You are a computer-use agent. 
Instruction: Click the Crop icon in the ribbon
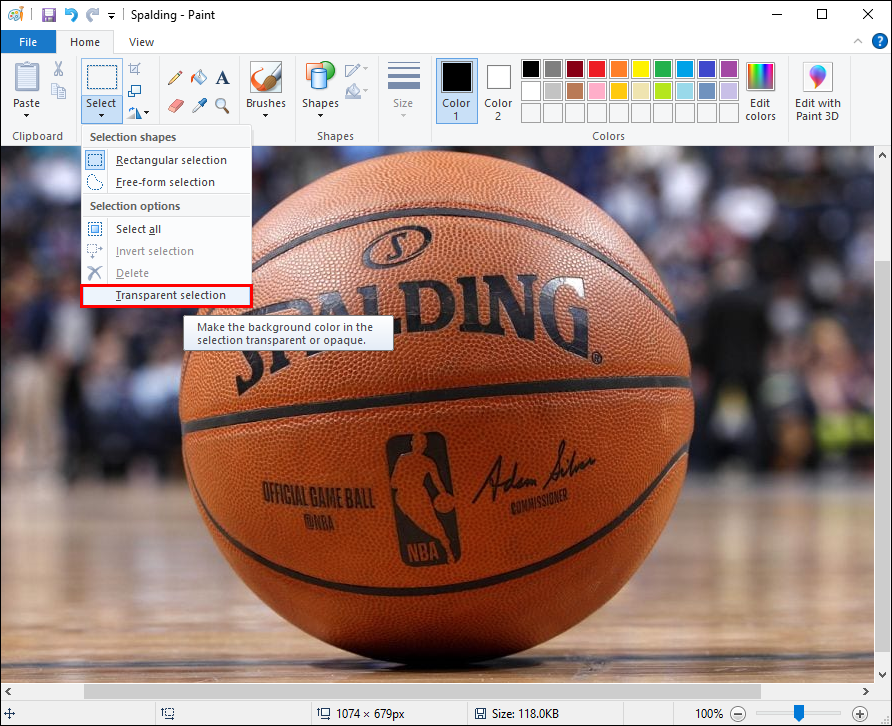pyautogui.click(x=135, y=69)
